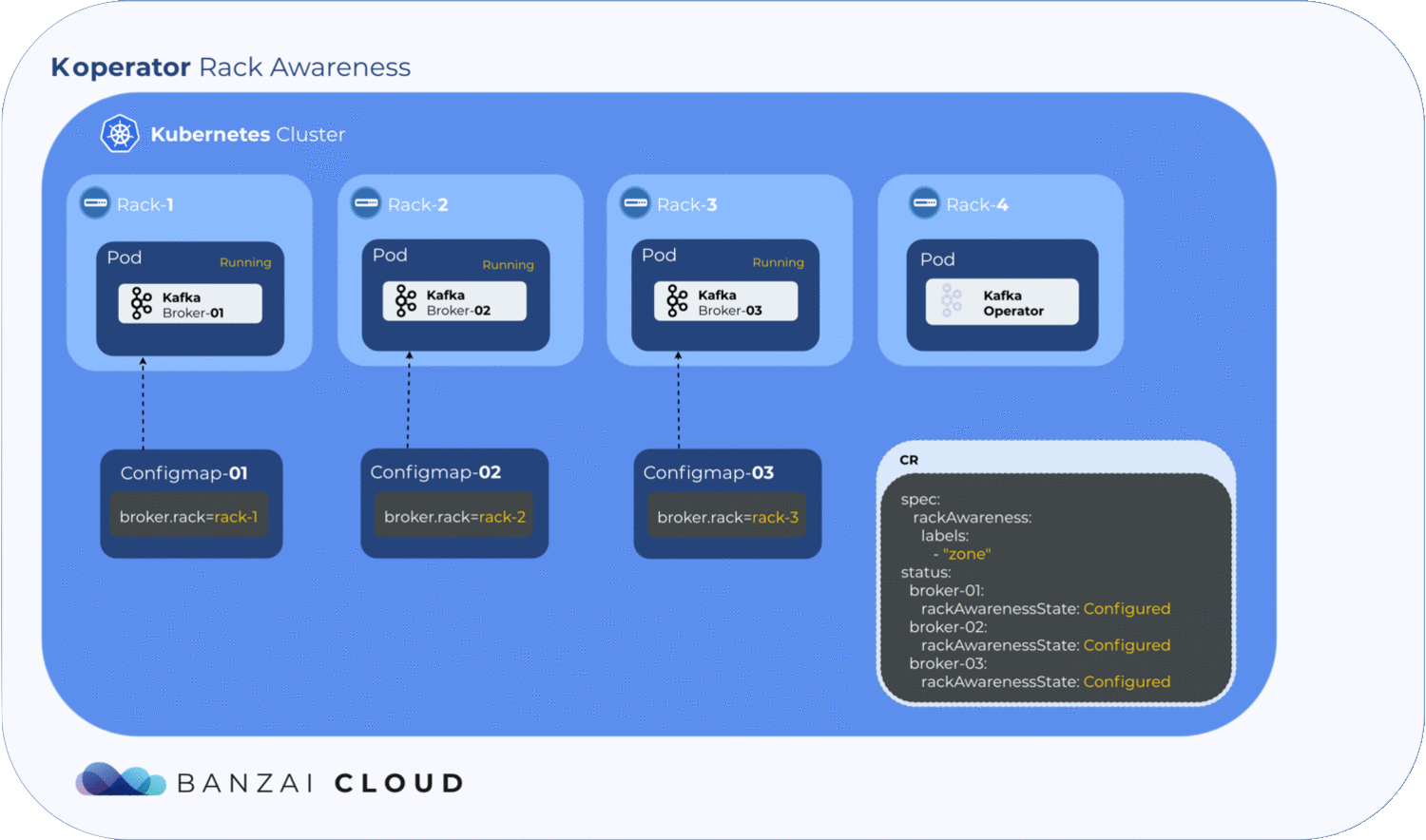This screenshot has height=840, width=1426.
Task: Click broker.rack=rack-2 value
Action: coord(454,517)
